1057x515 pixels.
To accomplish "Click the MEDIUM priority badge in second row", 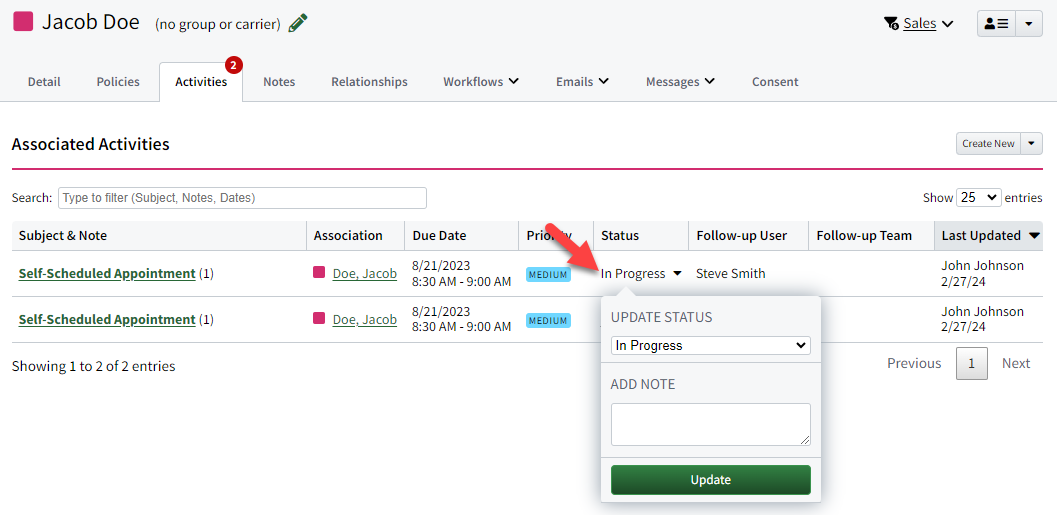I will (x=548, y=320).
